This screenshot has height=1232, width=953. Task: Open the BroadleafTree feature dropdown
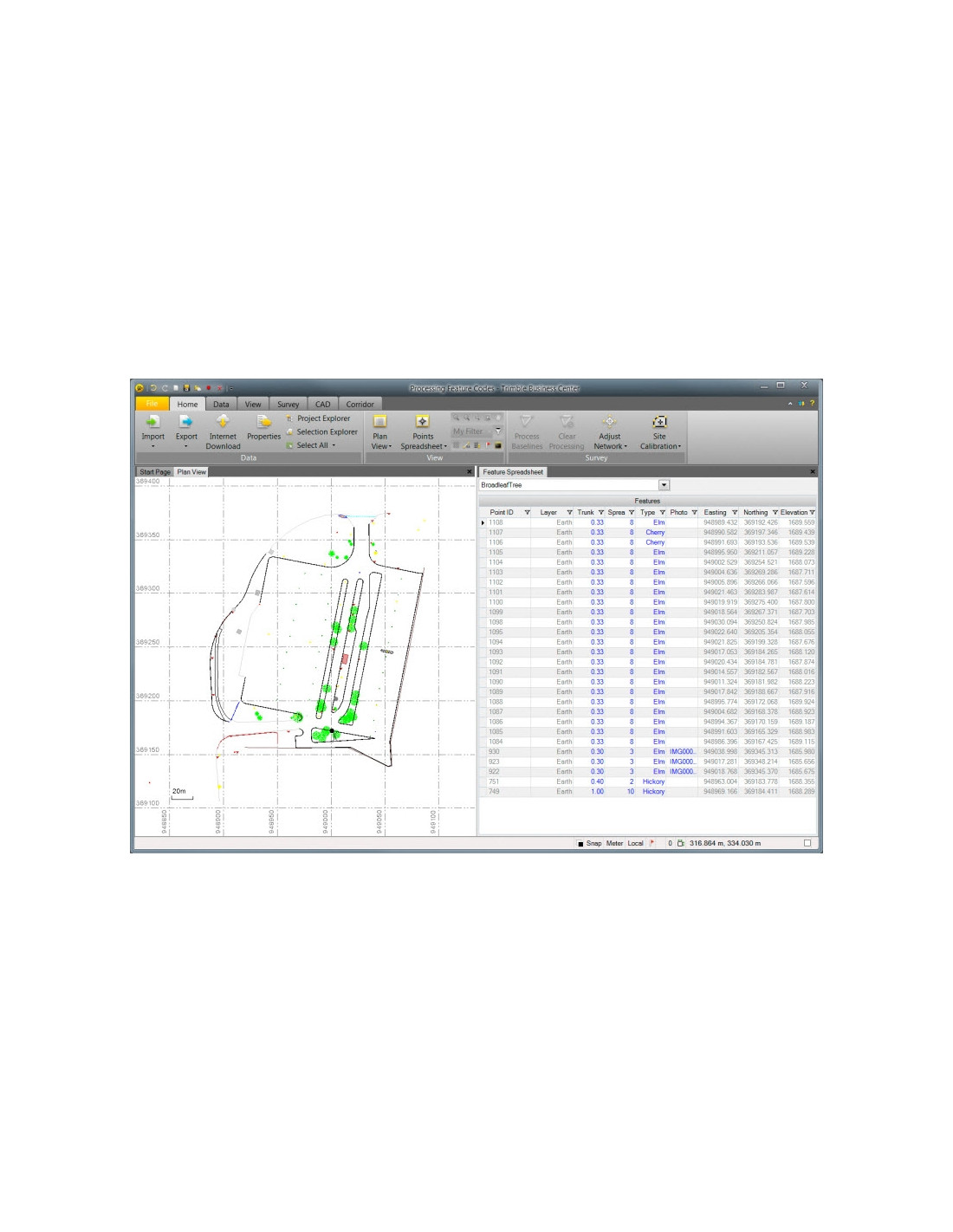pos(665,485)
